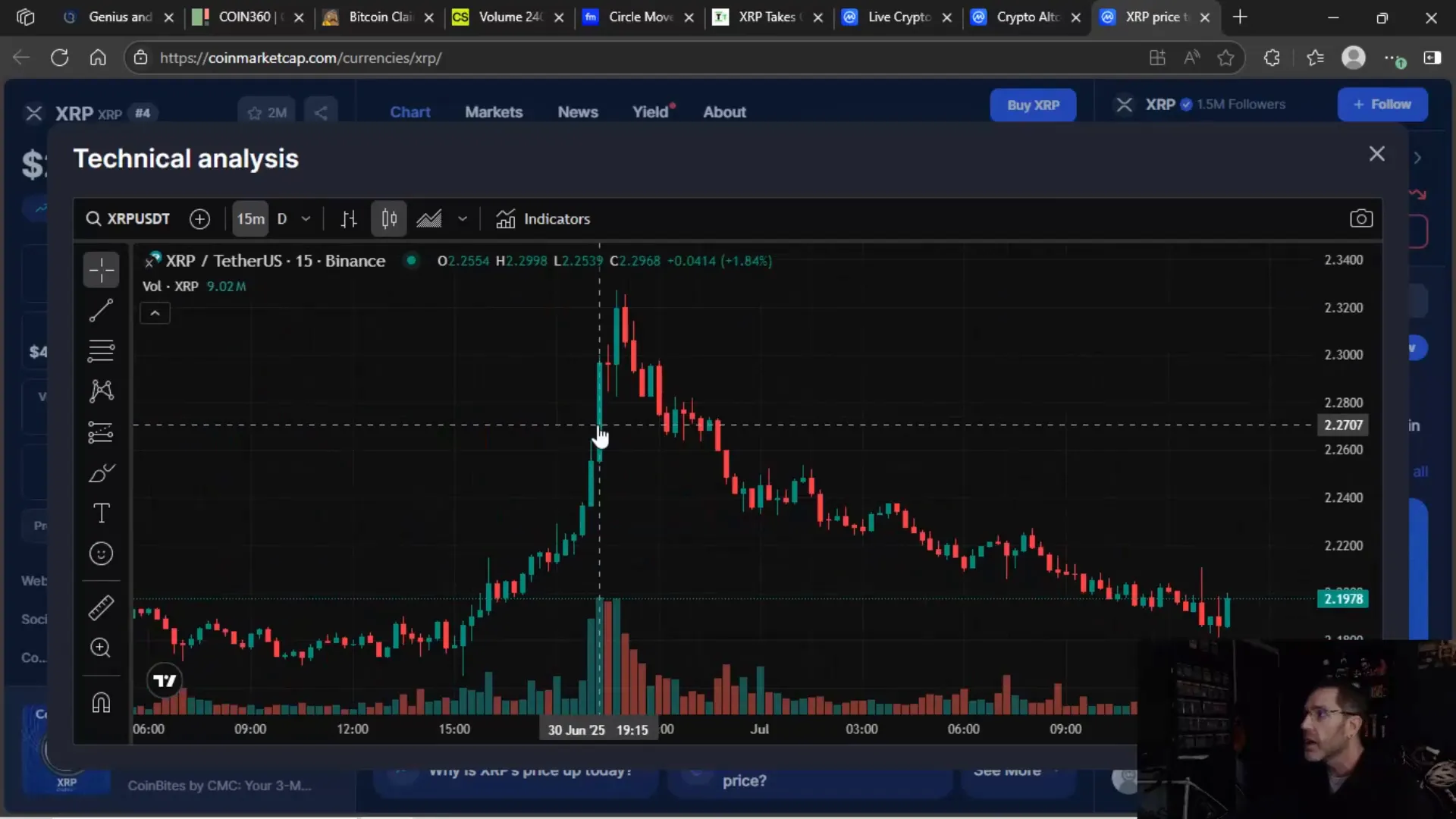Open the favorites list
1456x819 pixels.
[1316, 58]
